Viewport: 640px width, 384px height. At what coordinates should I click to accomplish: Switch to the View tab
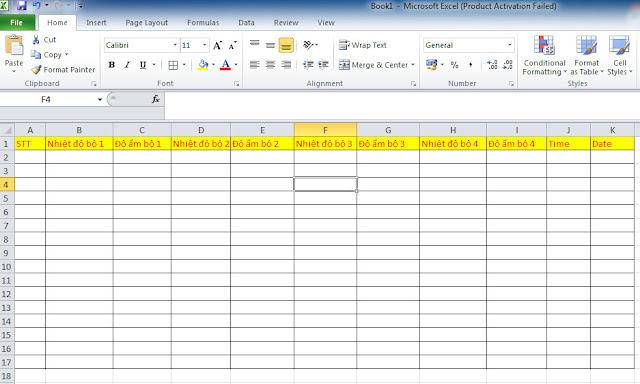(x=326, y=22)
